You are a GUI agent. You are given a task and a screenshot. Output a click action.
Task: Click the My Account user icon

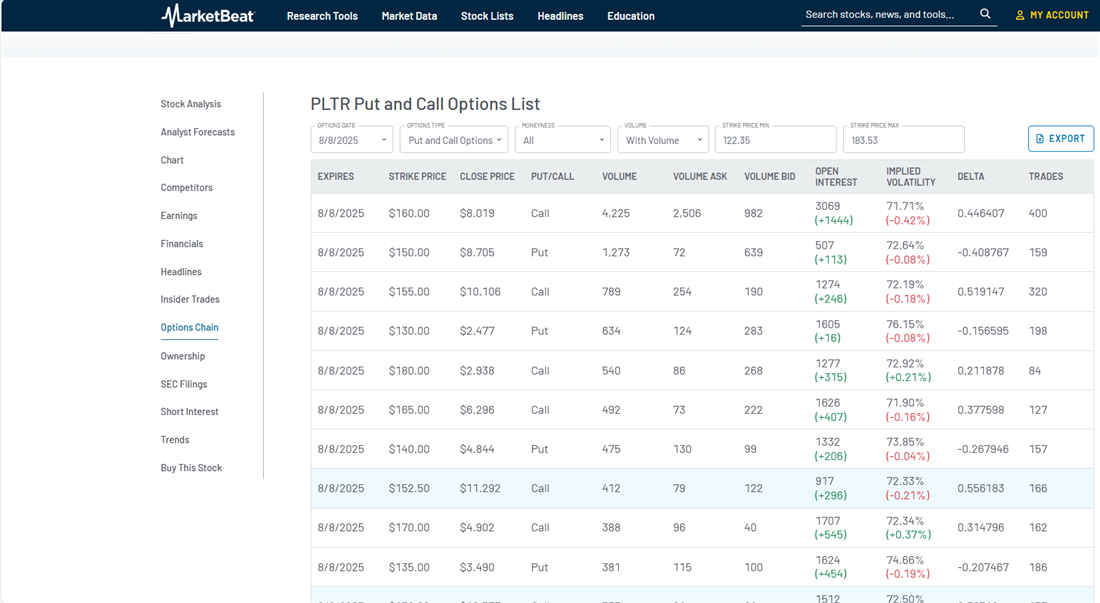click(1020, 15)
